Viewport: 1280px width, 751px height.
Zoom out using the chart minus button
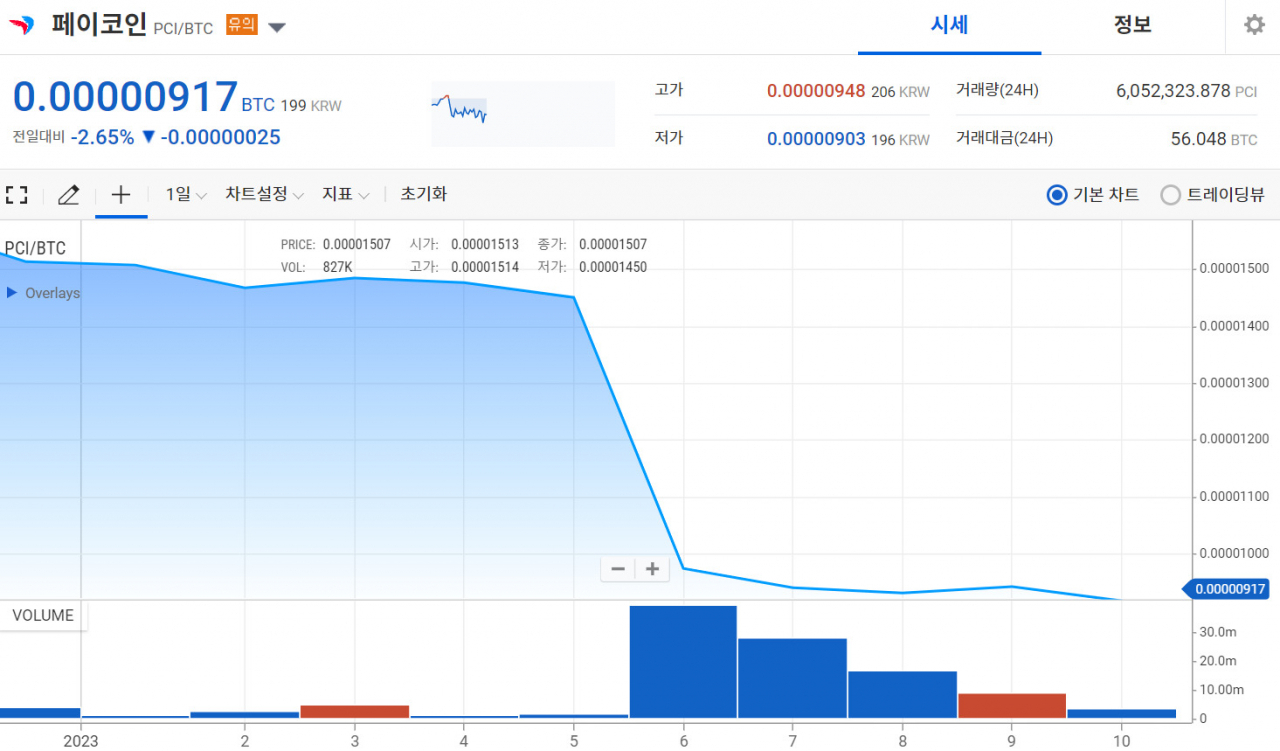click(617, 568)
